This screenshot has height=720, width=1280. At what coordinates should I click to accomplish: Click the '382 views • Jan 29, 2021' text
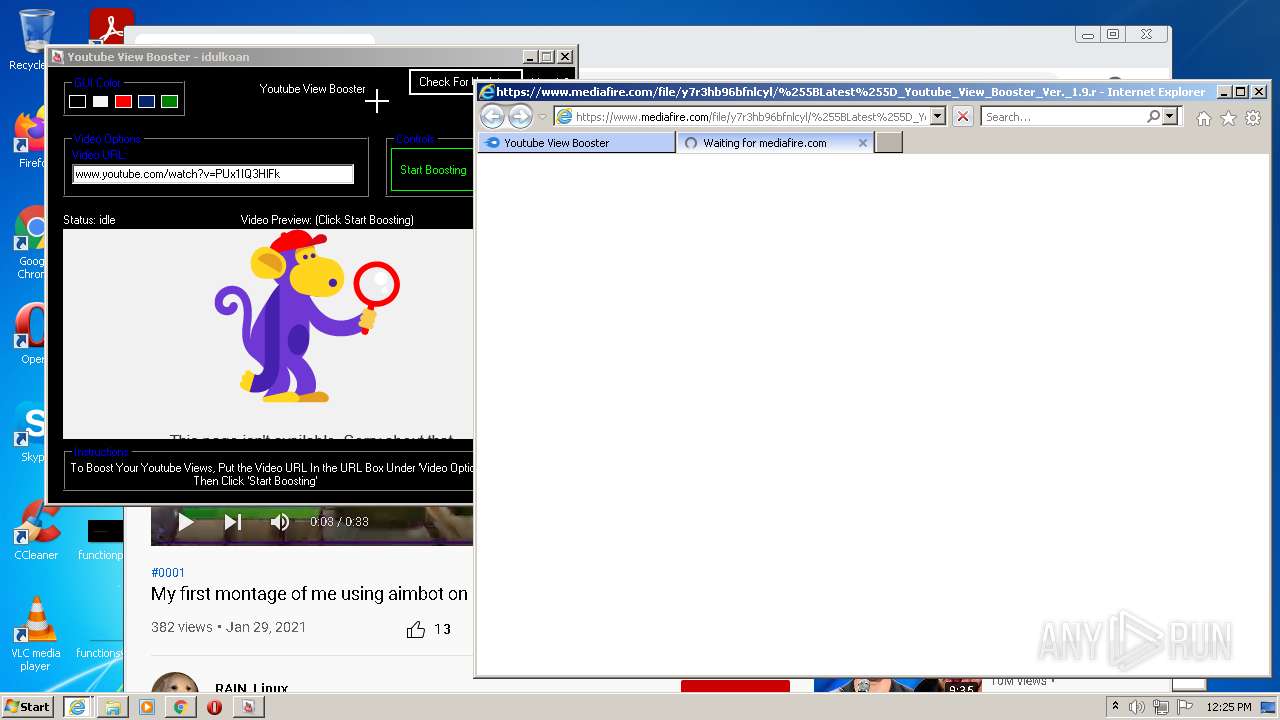click(228, 627)
